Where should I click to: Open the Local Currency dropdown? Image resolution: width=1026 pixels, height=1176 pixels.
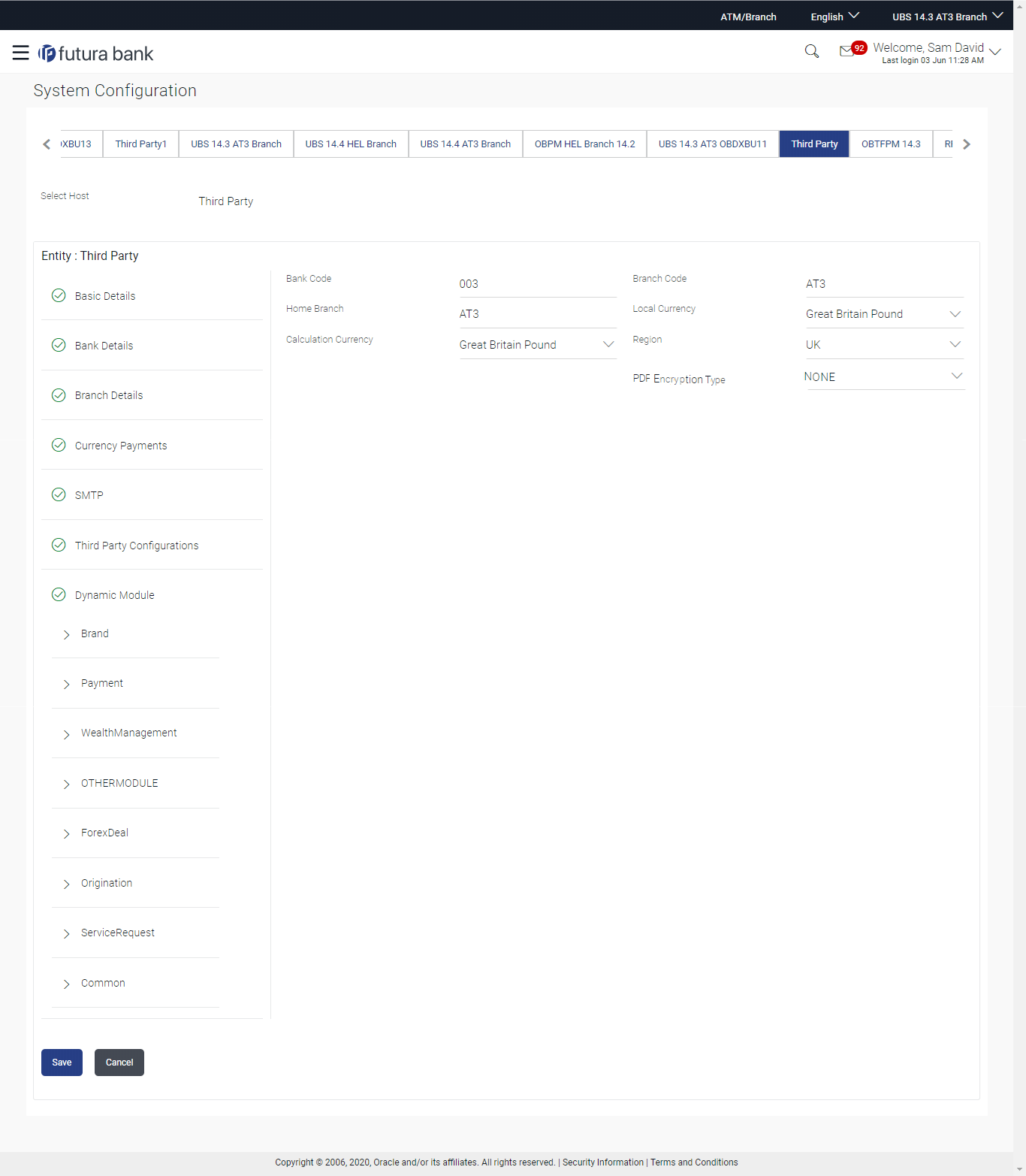(x=884, y=314)
